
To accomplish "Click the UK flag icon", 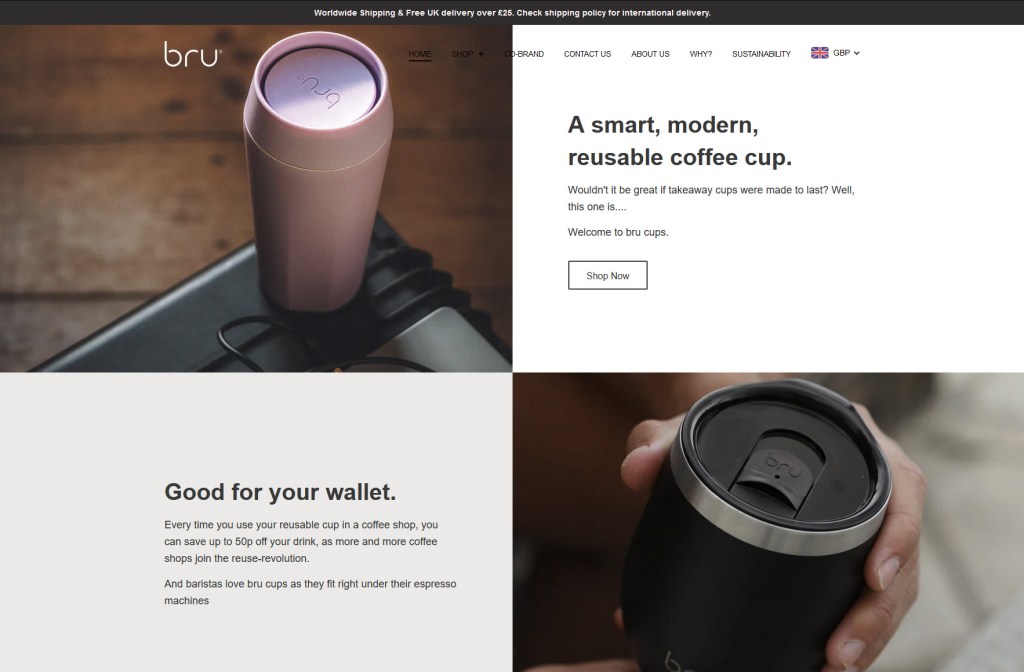I will click(820, 53).
